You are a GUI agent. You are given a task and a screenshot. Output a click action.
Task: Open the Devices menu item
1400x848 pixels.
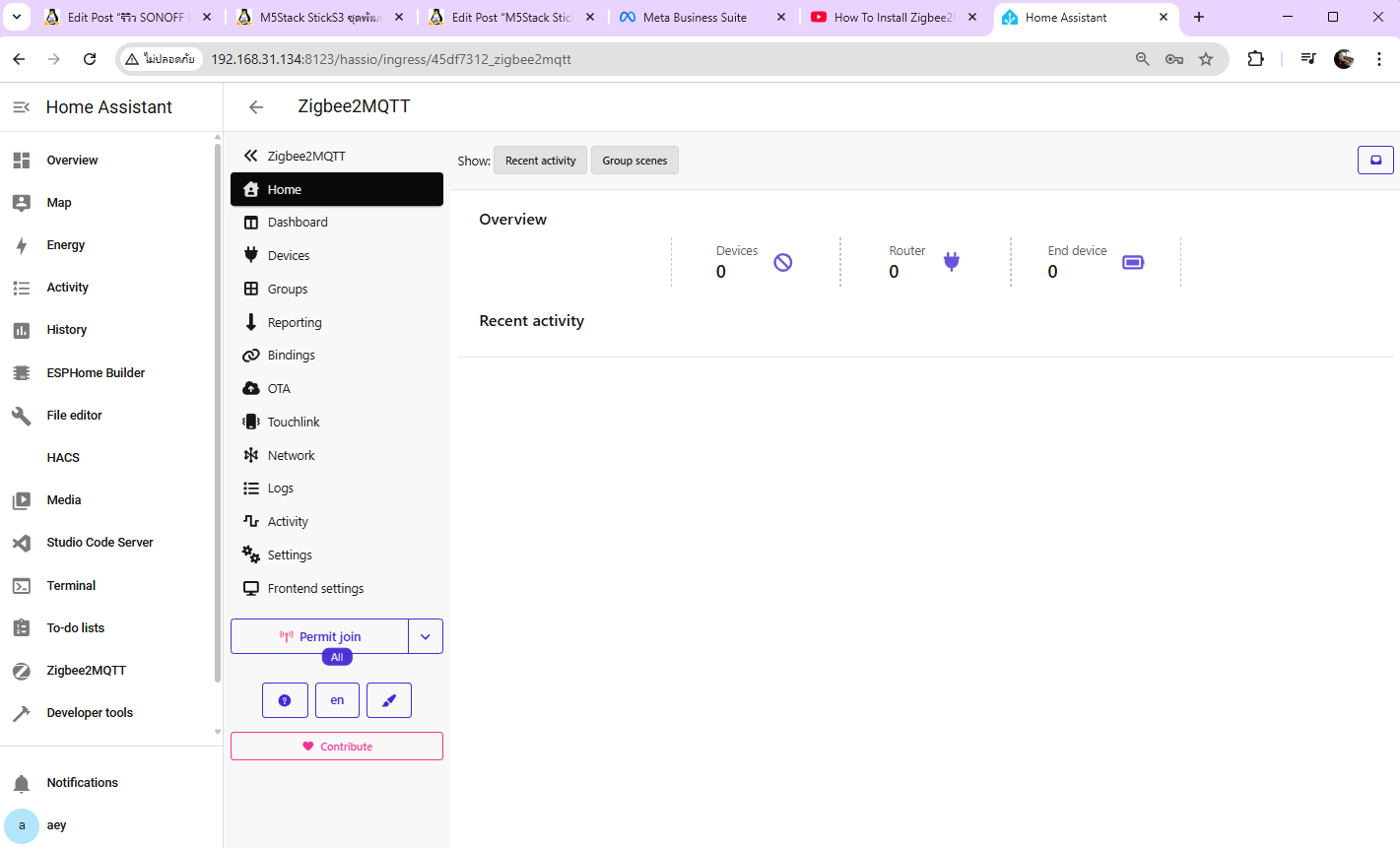tap(289, 256)
